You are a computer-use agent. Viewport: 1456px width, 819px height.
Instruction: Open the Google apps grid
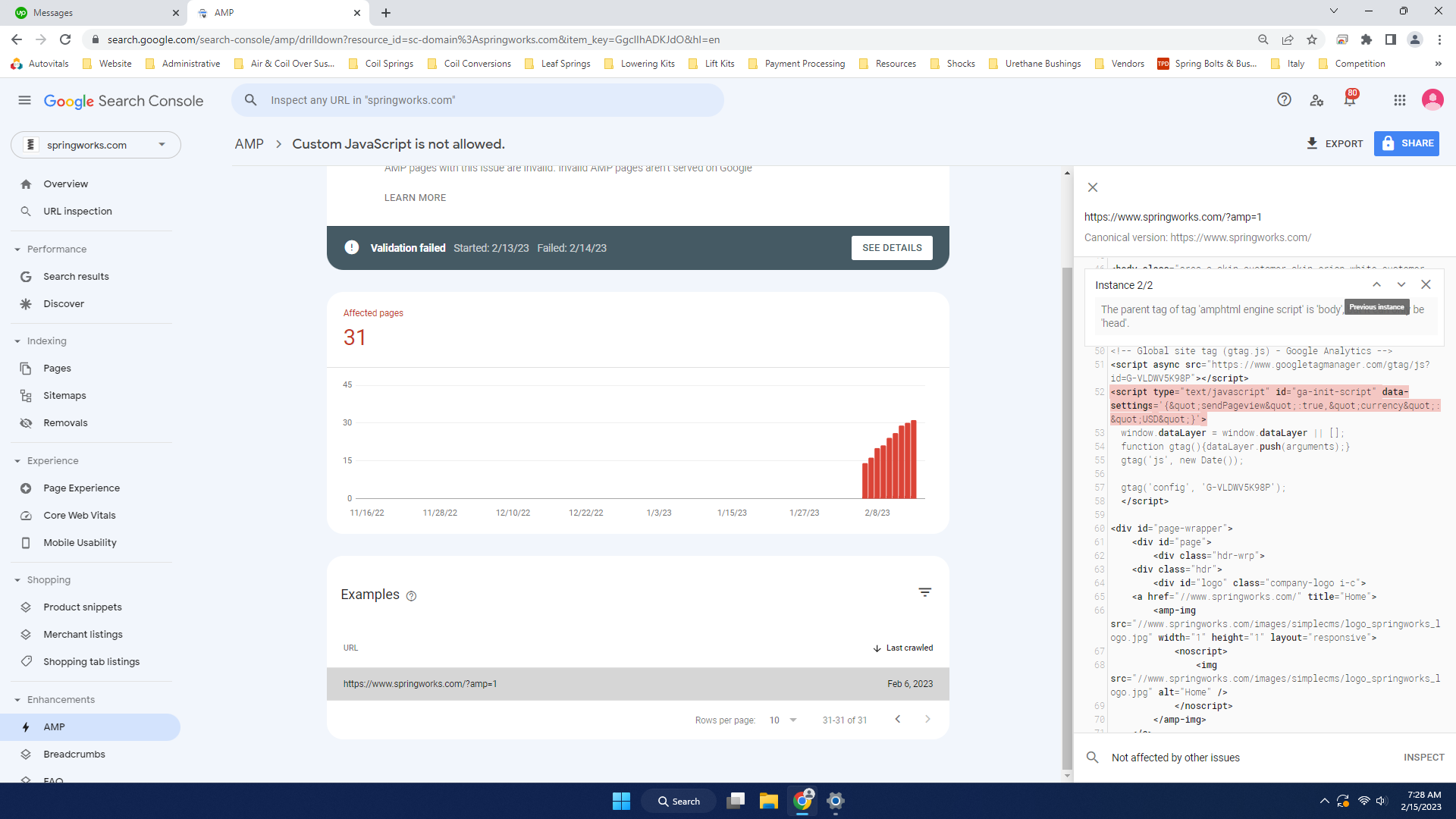tap(1400, 100)
